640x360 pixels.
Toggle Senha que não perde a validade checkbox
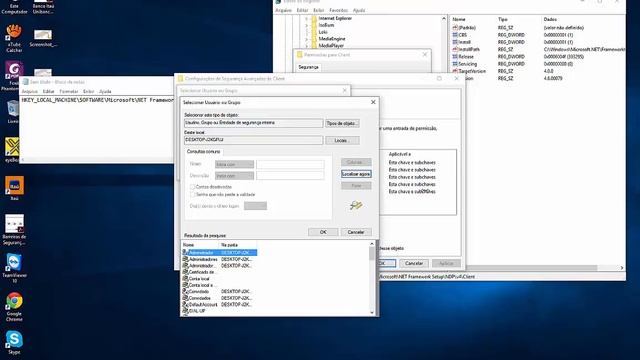(192, 194)
